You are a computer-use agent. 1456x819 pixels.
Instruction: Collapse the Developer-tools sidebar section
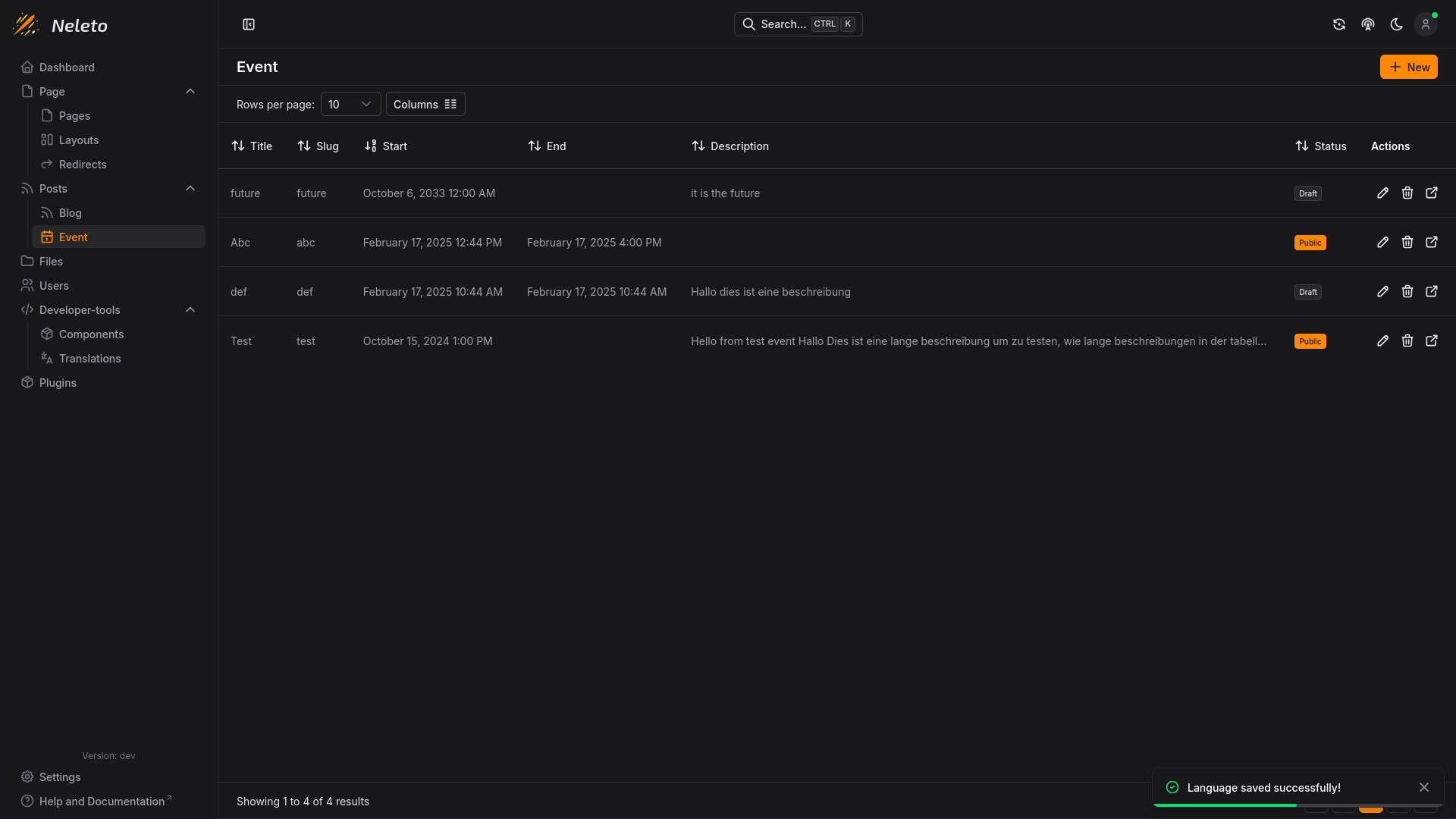point(190,310)
